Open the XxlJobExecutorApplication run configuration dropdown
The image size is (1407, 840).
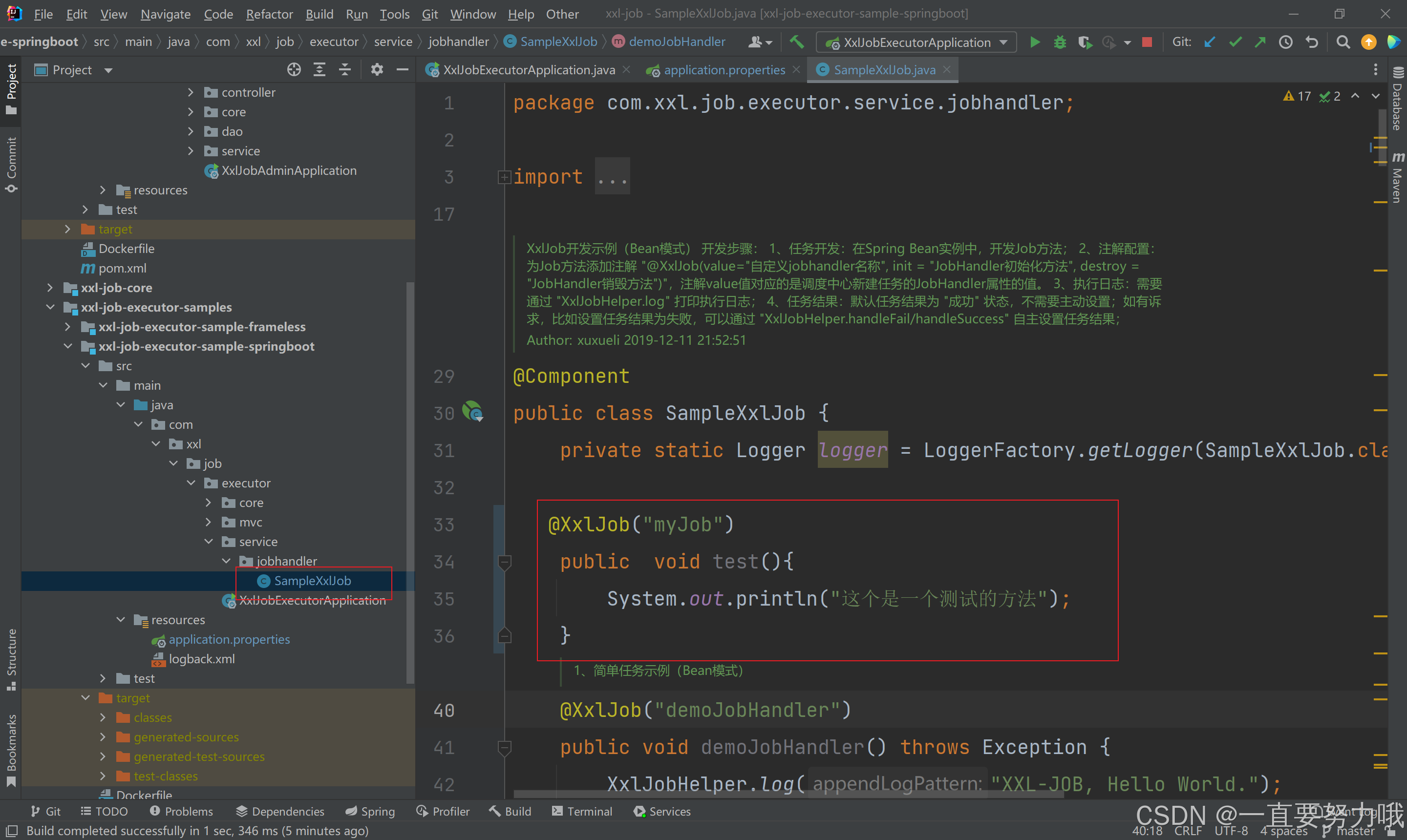(917, 42)
